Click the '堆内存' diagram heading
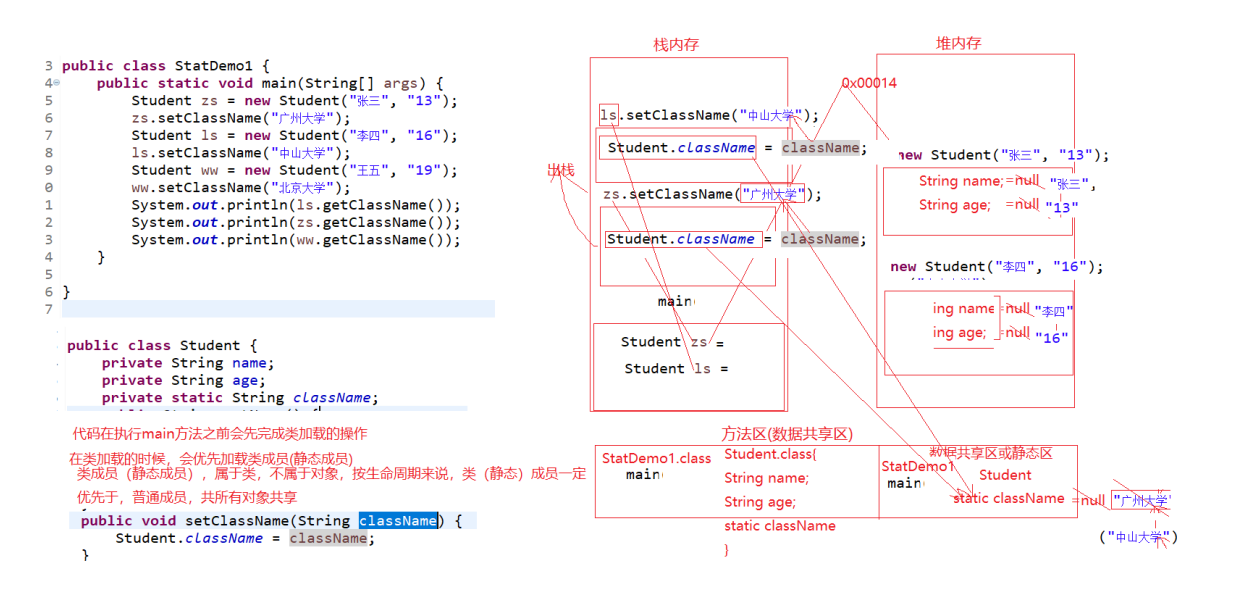The width and height of the screenshot is (1236, 602). [x=958, y=43]
